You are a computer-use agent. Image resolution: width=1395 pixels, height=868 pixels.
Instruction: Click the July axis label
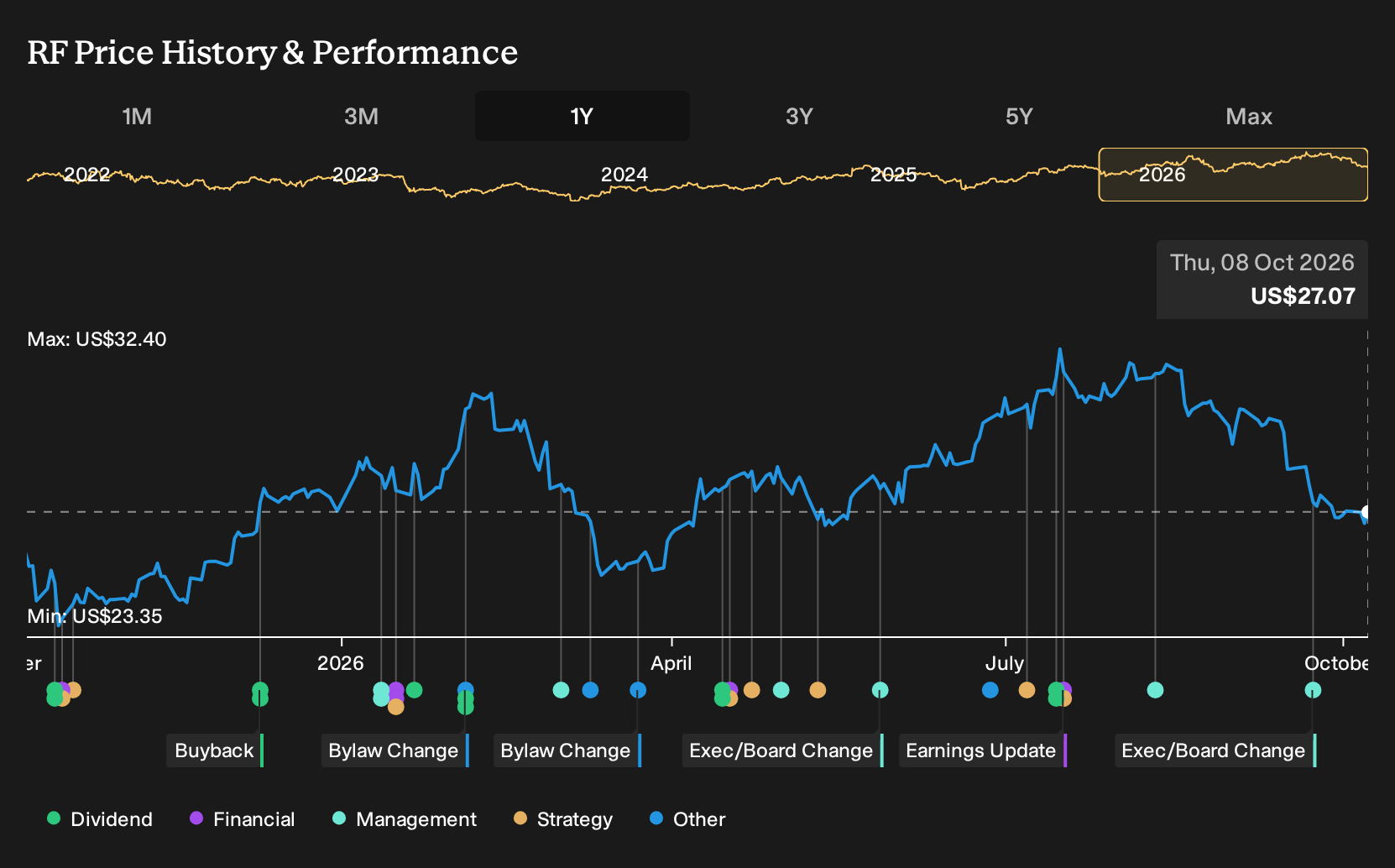click(1005, 663)
